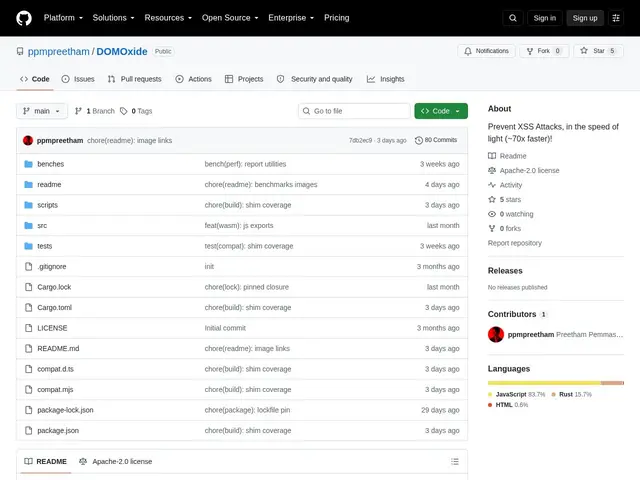Click the languages color bar
This screenshot has height=480, width=640.
coord(556,383)
